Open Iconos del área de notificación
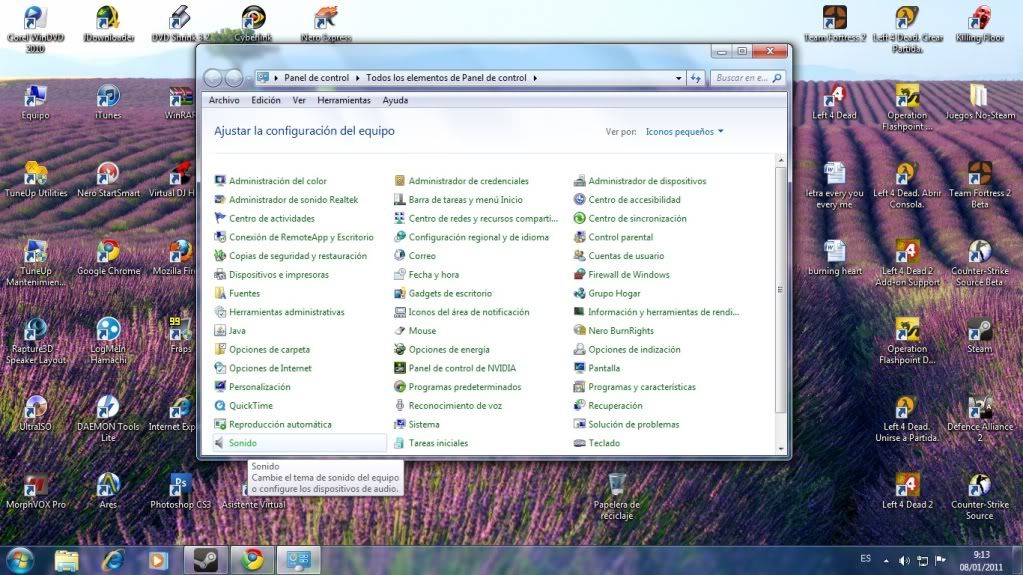This screenshot has width=1023, height=575. (x=468, y=312)
